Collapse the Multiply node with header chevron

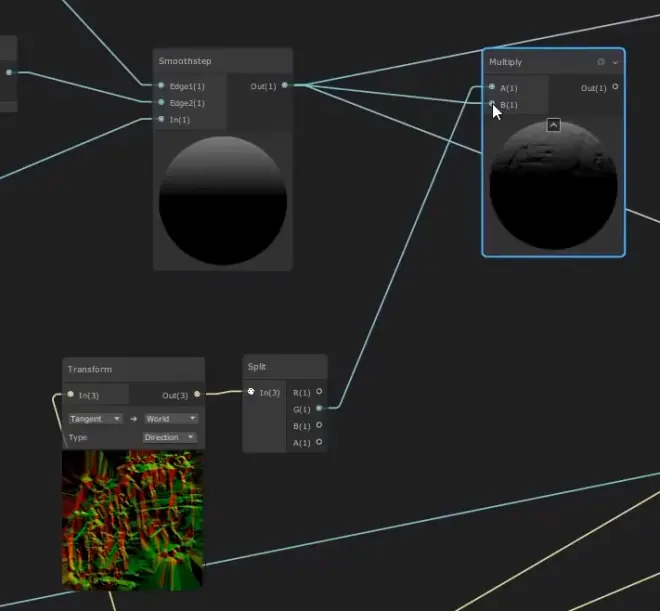(615, 62)
